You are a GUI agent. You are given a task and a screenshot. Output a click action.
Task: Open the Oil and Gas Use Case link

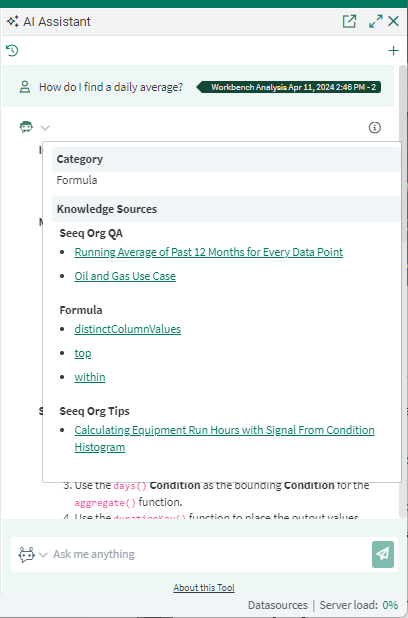125,276
